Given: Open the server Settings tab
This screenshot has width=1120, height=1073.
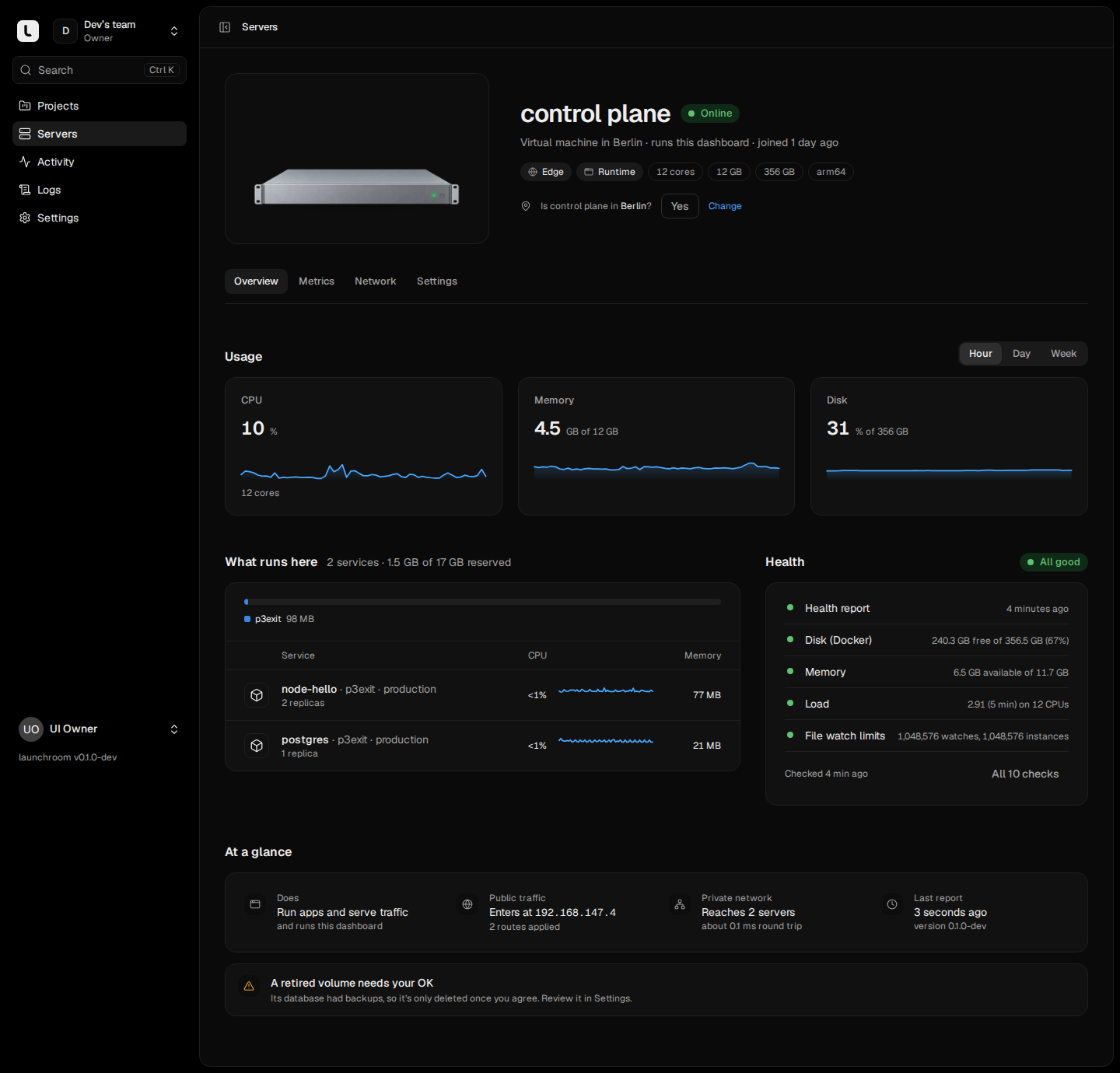Looking at the screenshot, I should (x=437, y=281).
